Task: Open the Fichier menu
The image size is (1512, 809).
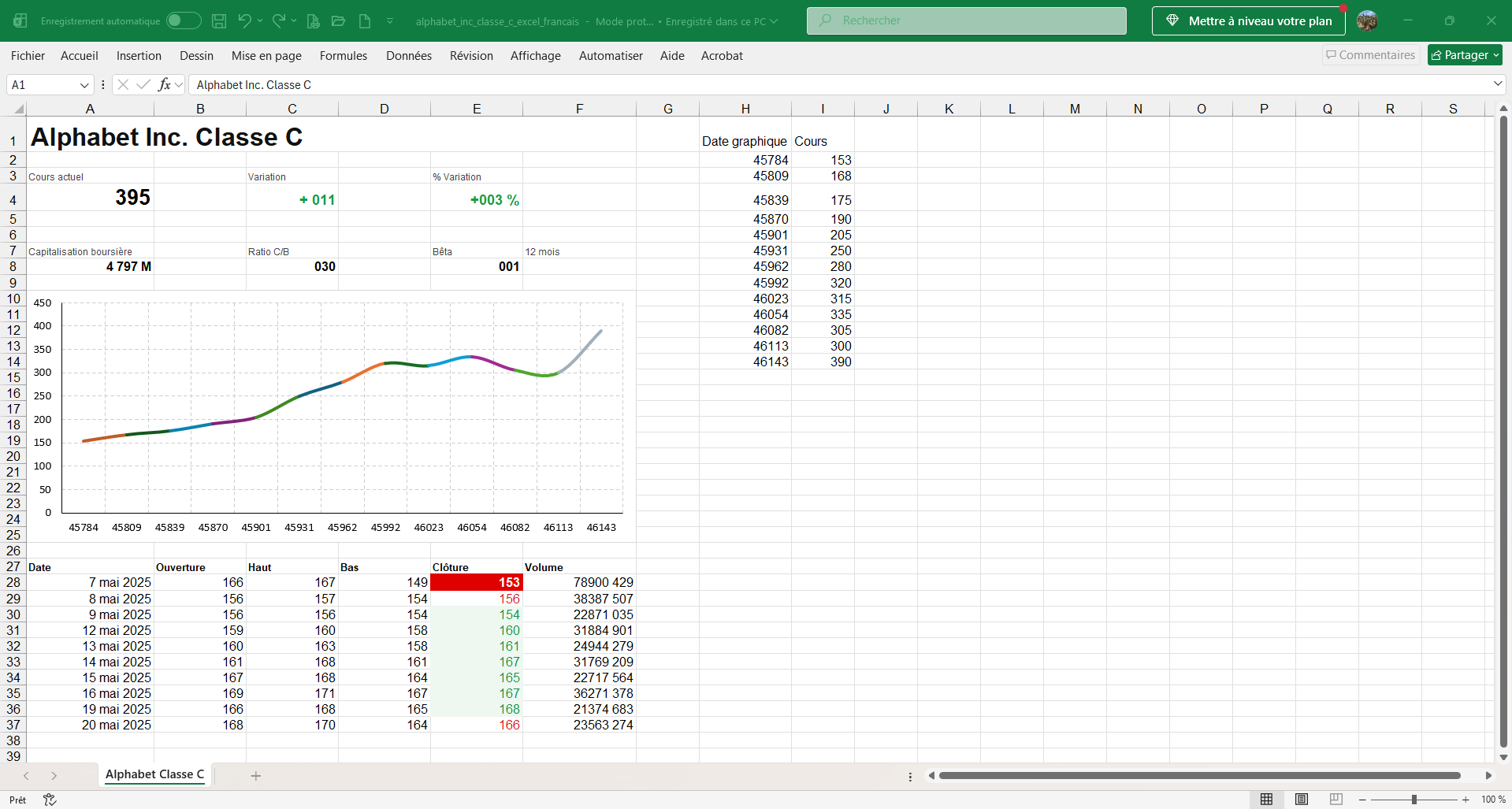Action: pos(28,56)
